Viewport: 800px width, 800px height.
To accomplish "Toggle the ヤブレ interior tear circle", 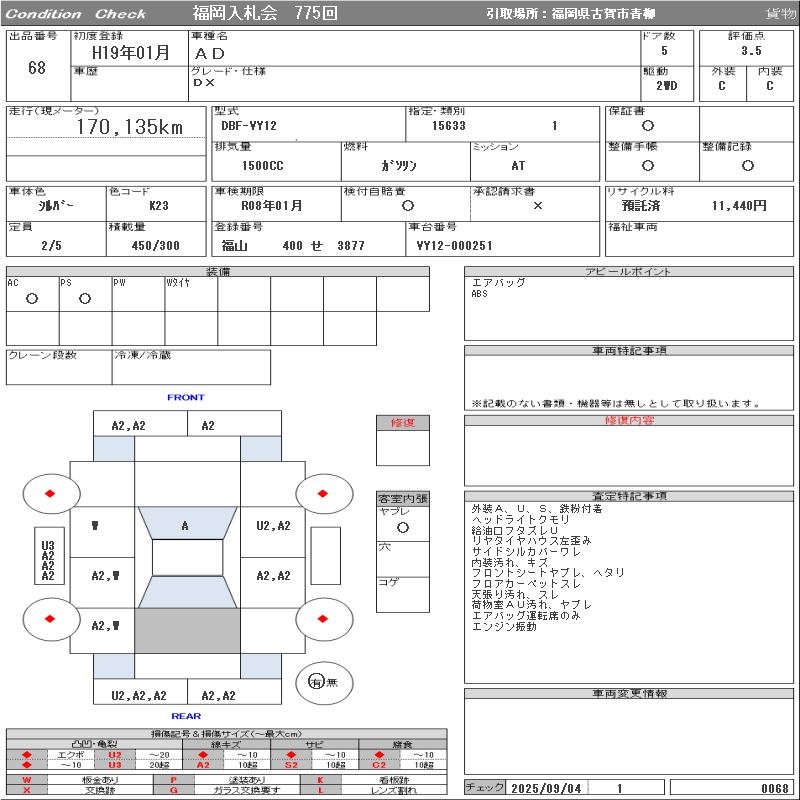I will 402,526.
